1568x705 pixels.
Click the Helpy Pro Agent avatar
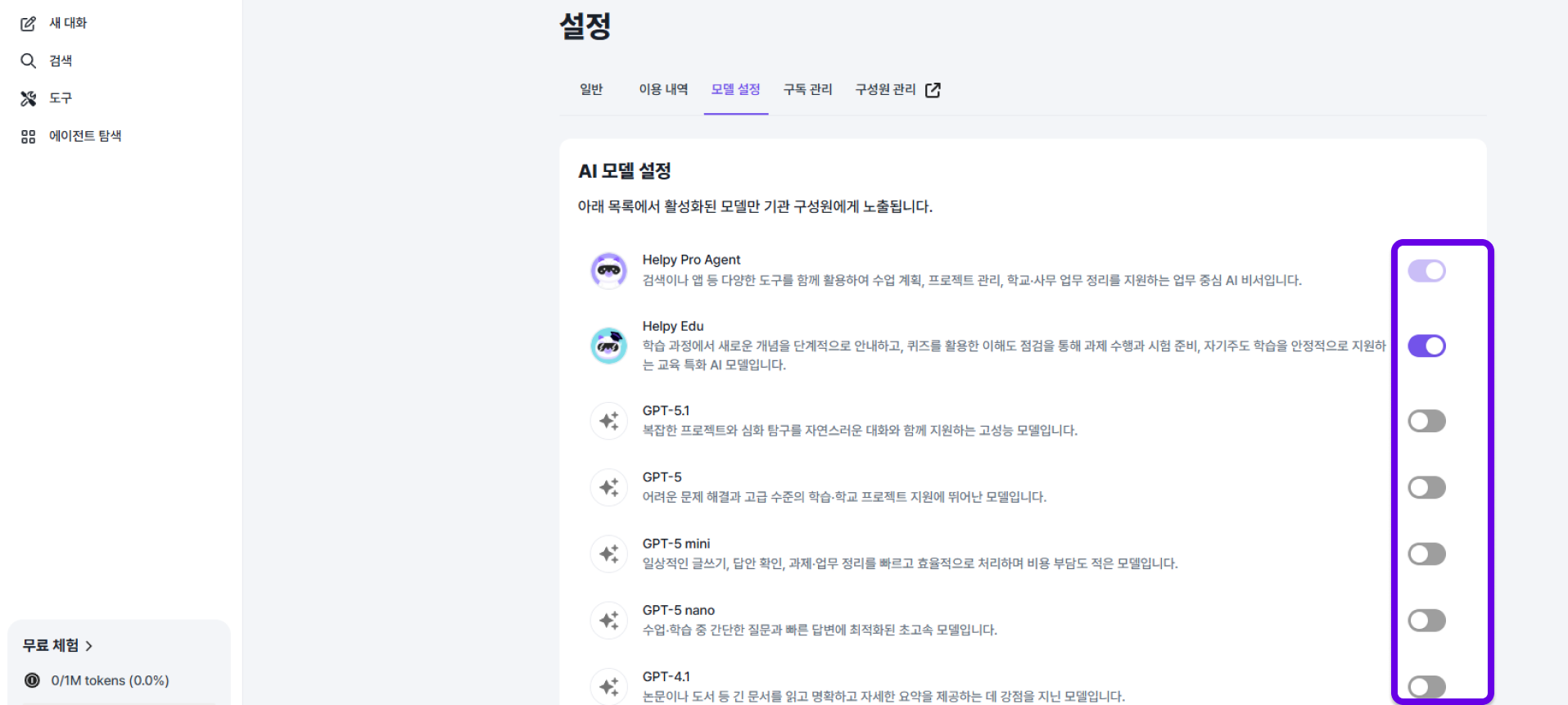click(608, 270)
